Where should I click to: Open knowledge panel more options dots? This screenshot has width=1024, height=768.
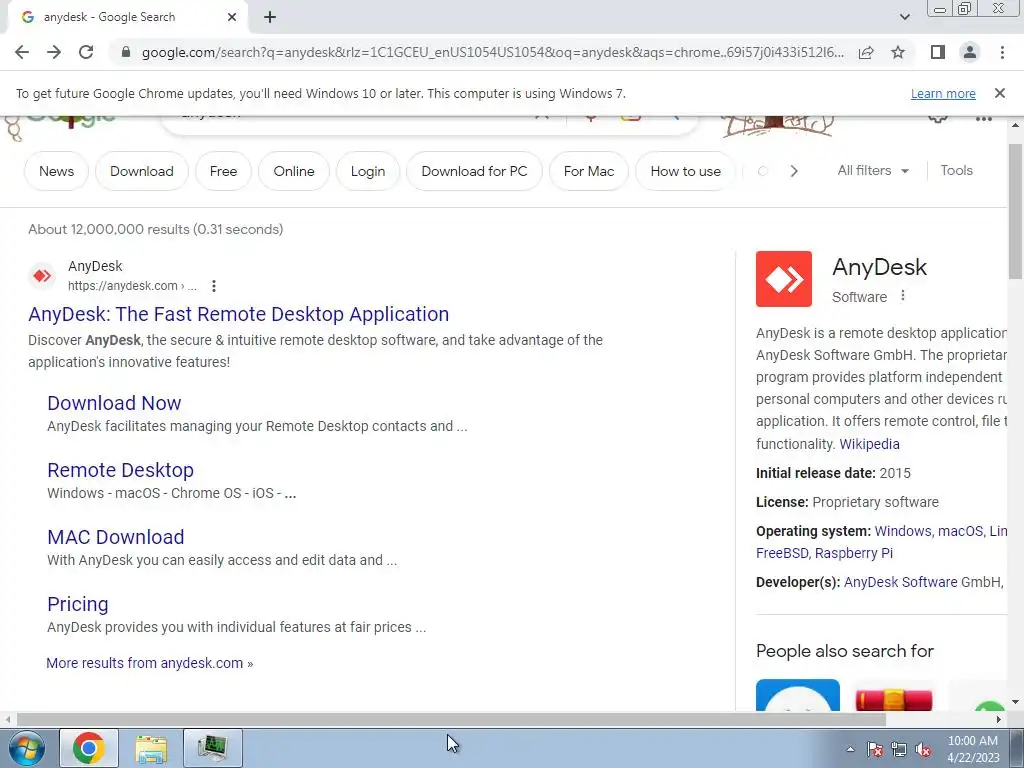coord(903,296)
